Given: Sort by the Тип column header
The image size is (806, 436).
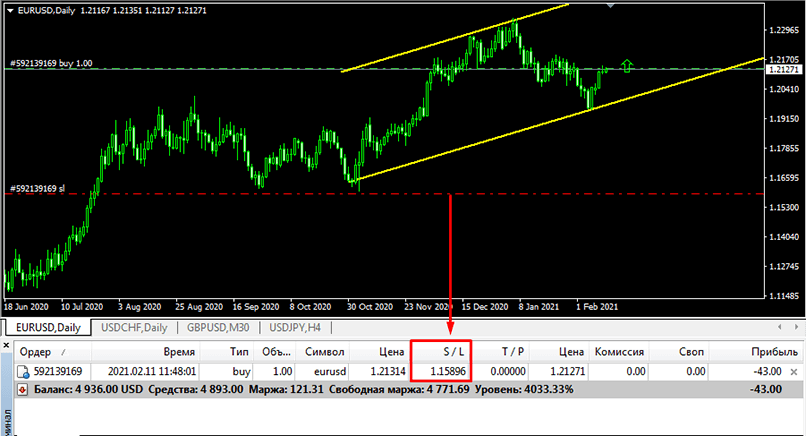Looking at the screenshot, I should (x=227, y=352).
